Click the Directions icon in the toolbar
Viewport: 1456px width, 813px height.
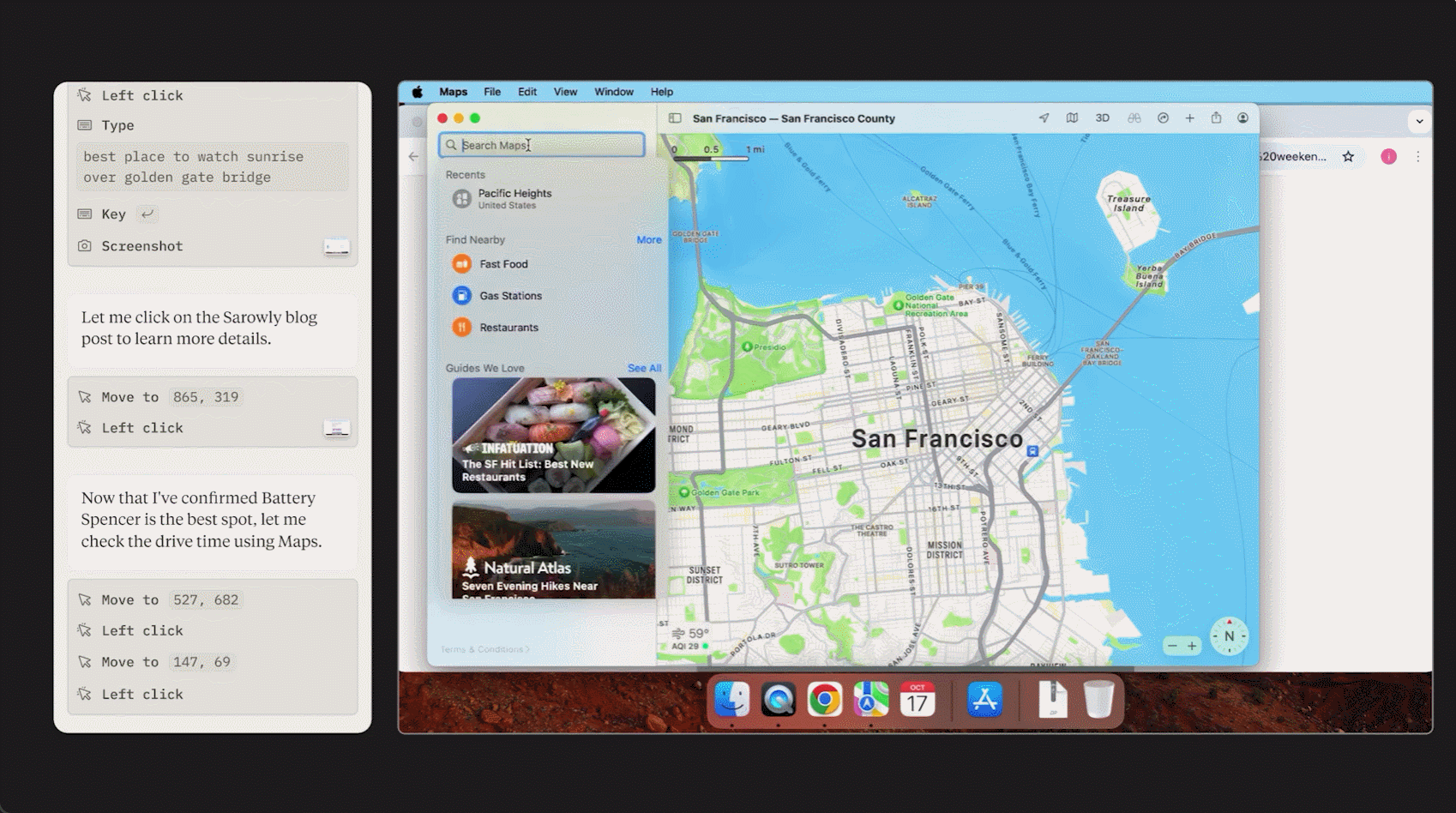1163,118
